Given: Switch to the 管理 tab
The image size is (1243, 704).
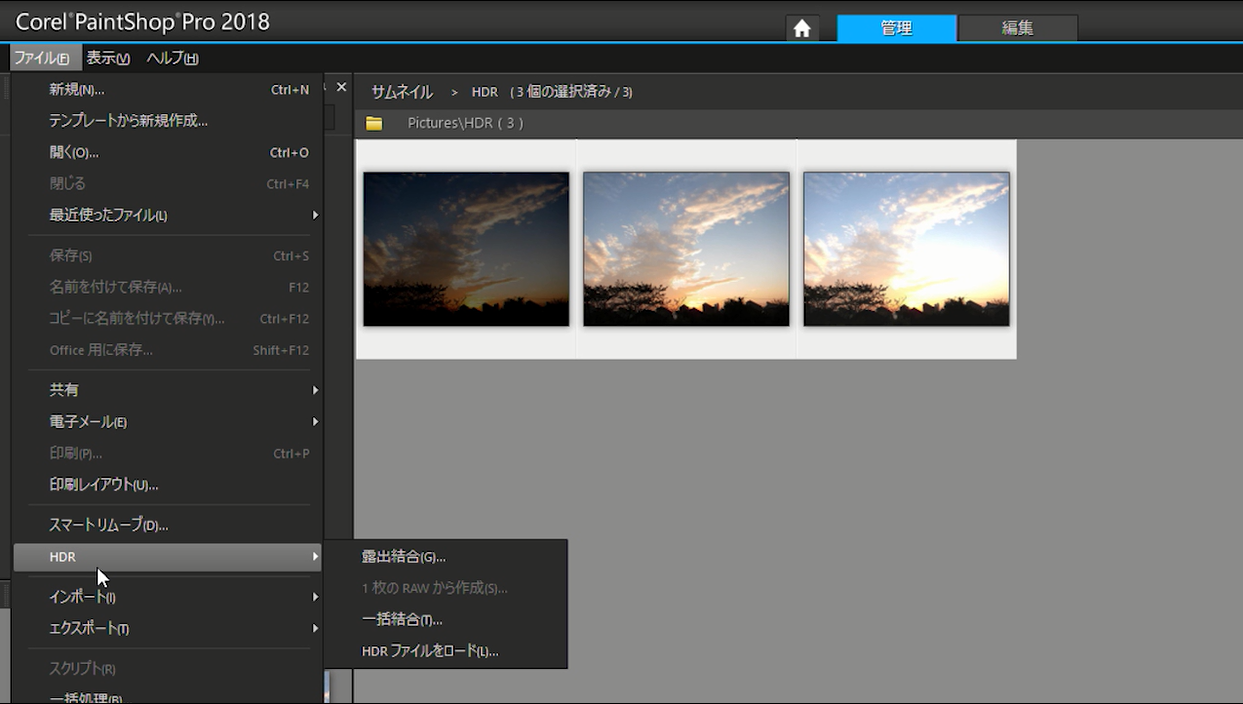Looking at the screenshot, I should 896,29.
